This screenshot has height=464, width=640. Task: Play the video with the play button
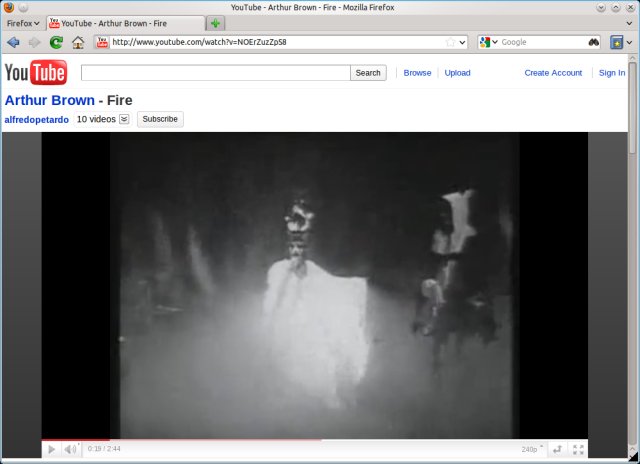(51, 449)
